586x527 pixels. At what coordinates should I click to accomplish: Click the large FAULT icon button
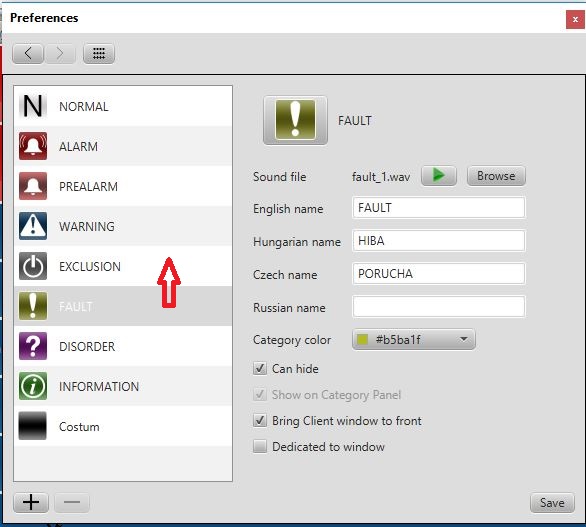295,120
